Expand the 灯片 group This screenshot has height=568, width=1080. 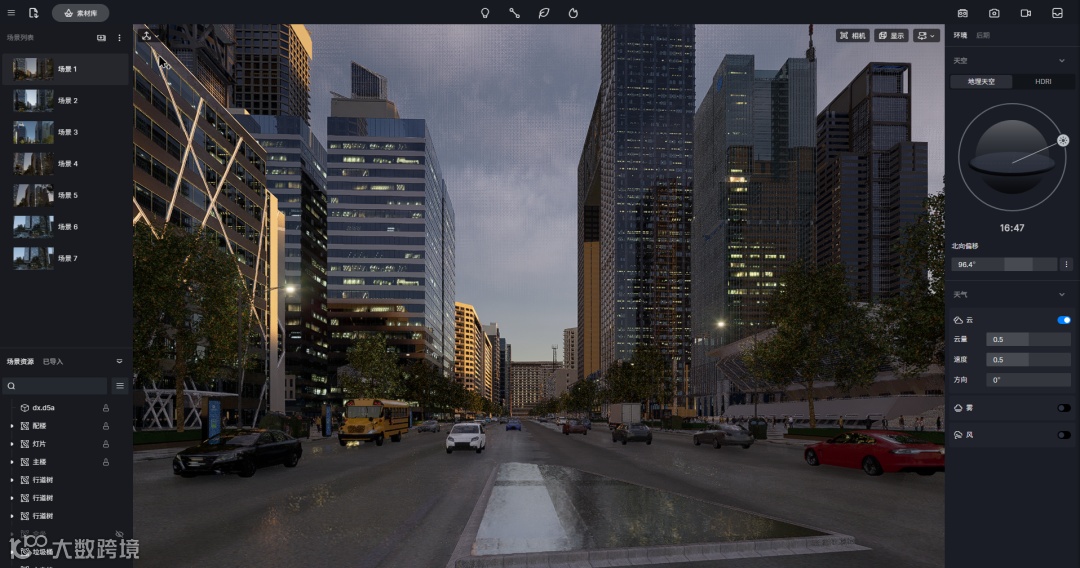pos(12,444)
